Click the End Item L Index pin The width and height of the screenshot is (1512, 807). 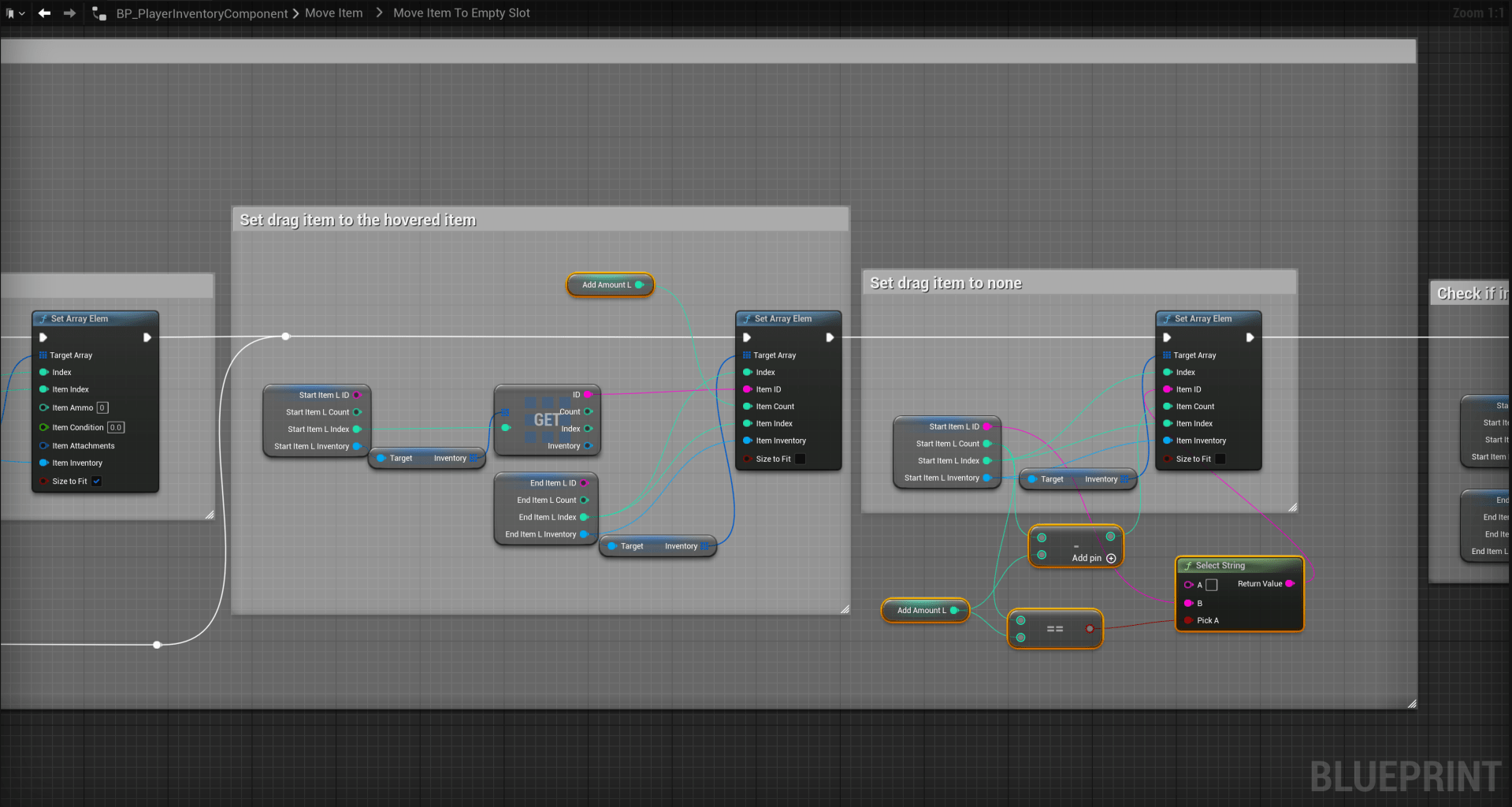[x=584, y=518]
